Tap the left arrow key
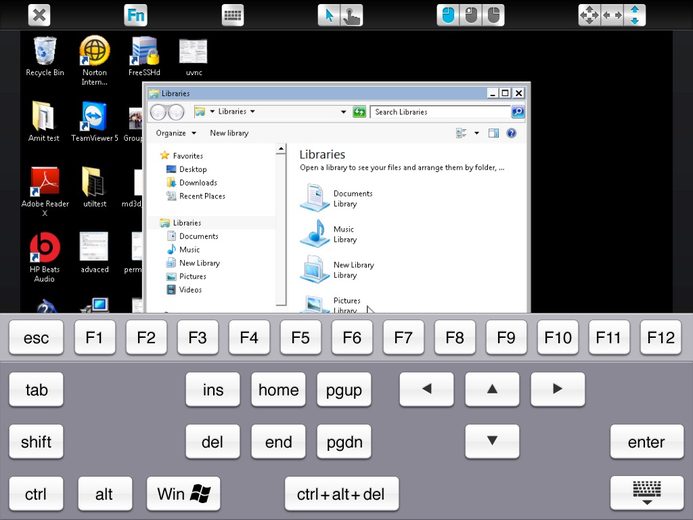 [426, 389]
